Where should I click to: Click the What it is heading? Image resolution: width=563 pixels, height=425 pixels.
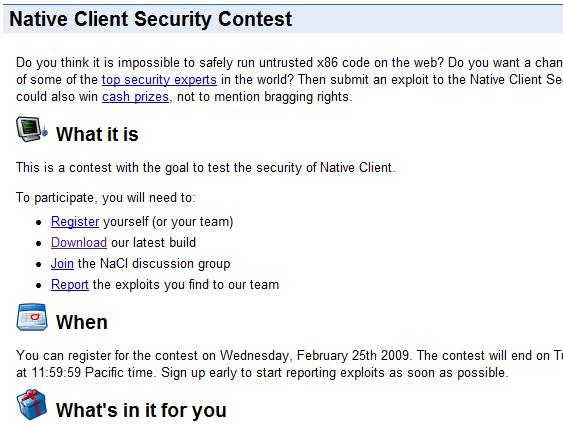[x=97, y=134]
